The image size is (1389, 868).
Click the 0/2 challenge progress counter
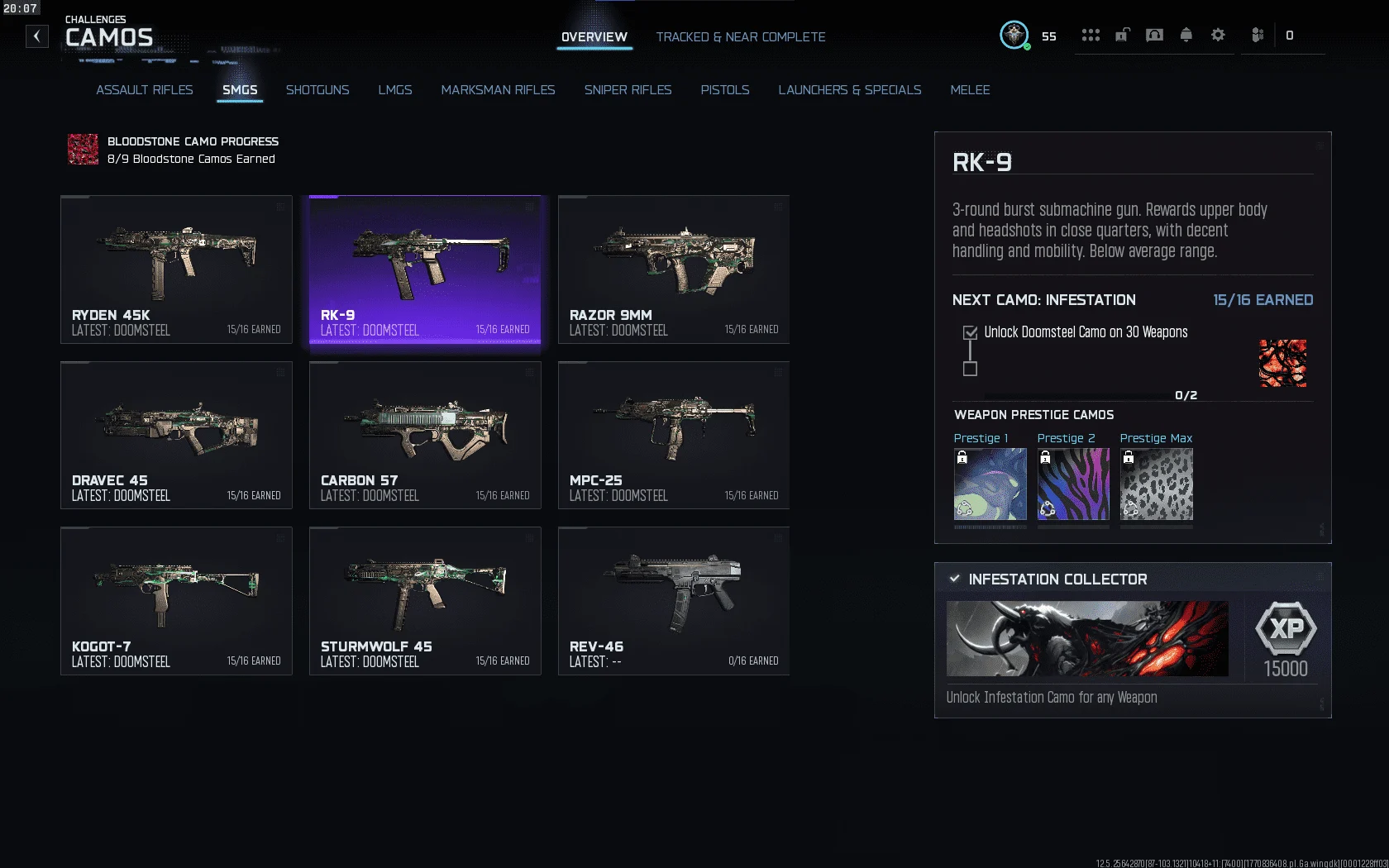1186,395
